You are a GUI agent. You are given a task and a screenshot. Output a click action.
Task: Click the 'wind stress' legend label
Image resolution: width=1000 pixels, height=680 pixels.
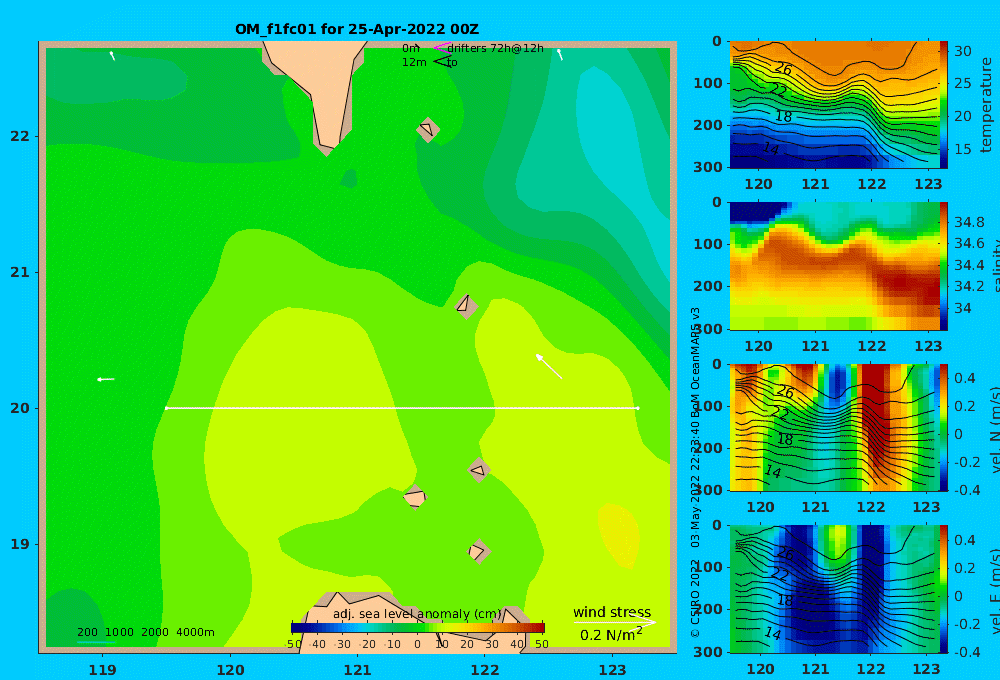click(612, 612)
